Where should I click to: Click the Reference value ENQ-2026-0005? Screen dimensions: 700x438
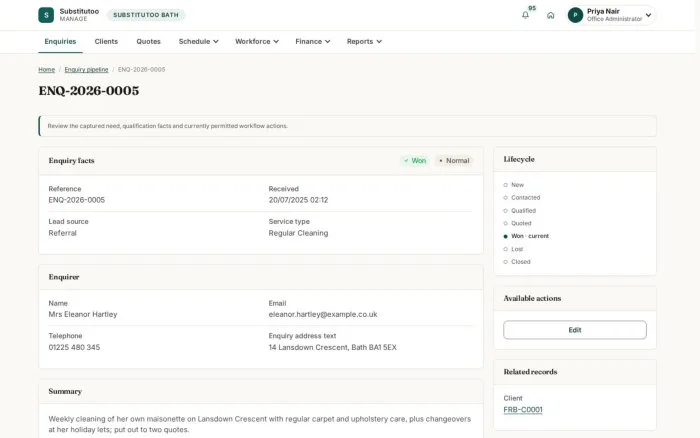76,200
